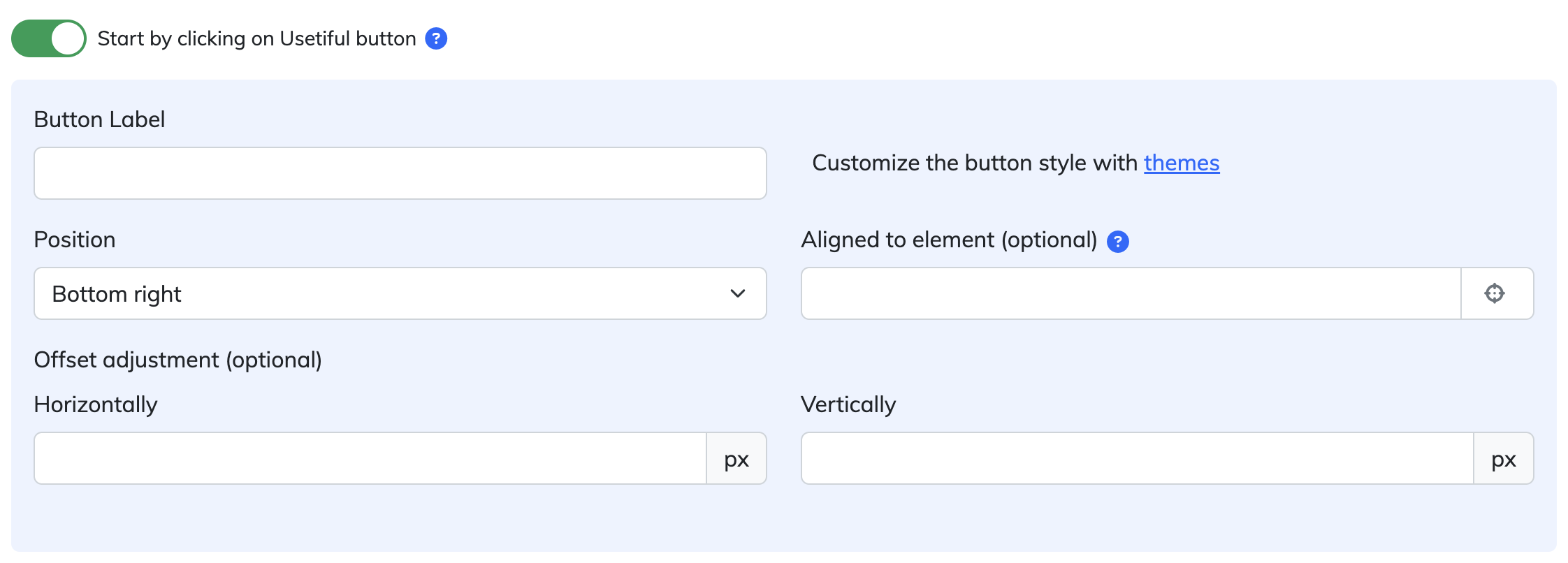1568x563 pixels.
Task: Focus the Button Label text field
Action: pyautogui.click(x=400, y=173)
